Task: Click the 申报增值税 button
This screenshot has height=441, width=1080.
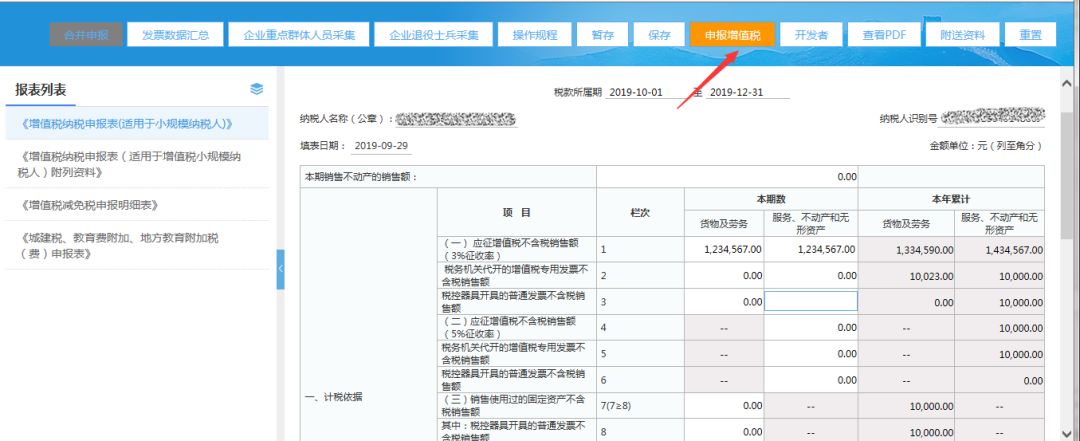Action: [x=731, y=34]
